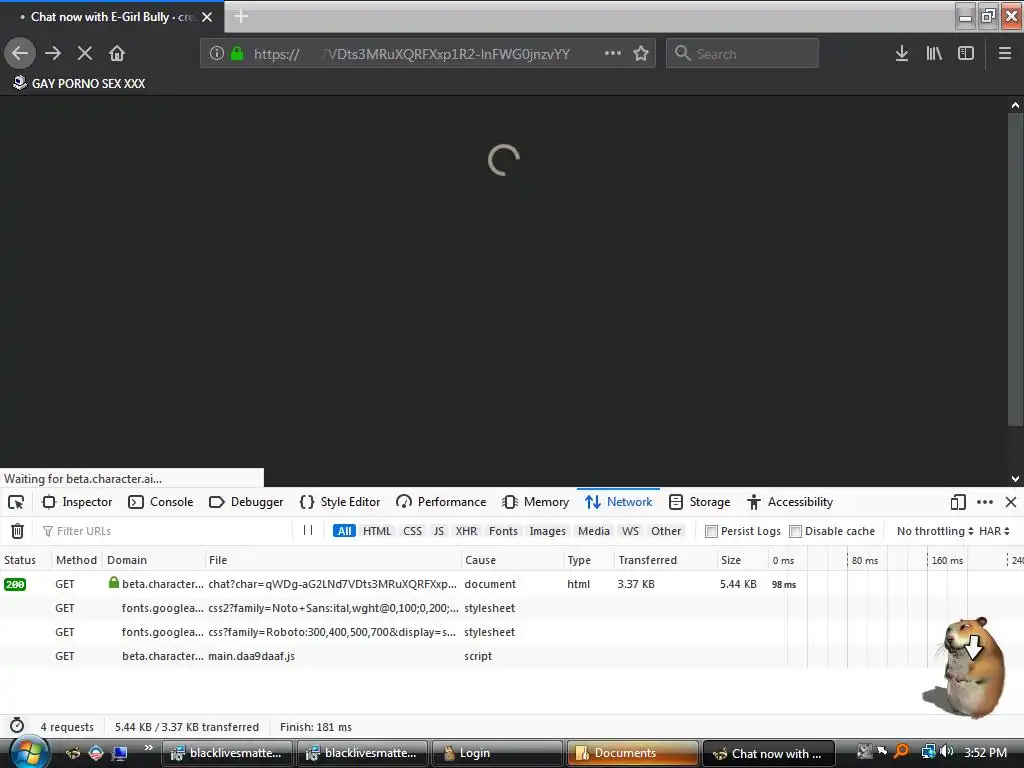Open the library bookmarks icon

tap(934, 53)
